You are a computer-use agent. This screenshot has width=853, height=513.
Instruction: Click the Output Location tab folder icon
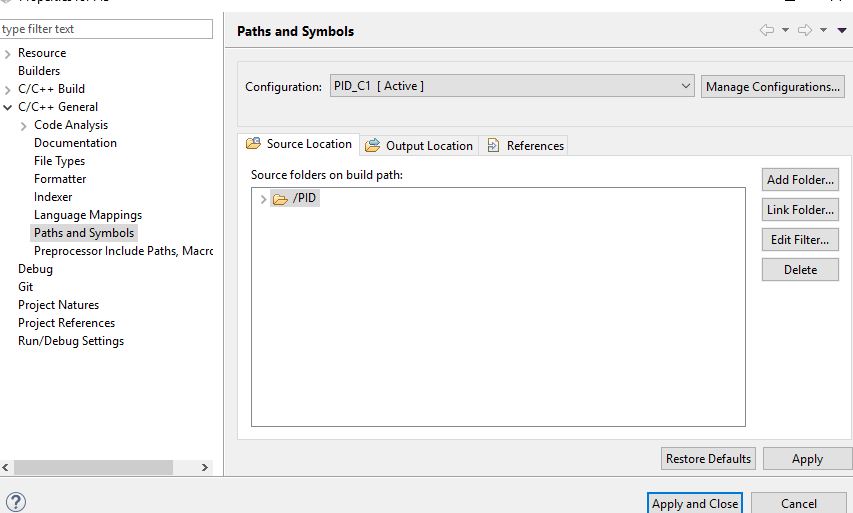click(373, 145)
